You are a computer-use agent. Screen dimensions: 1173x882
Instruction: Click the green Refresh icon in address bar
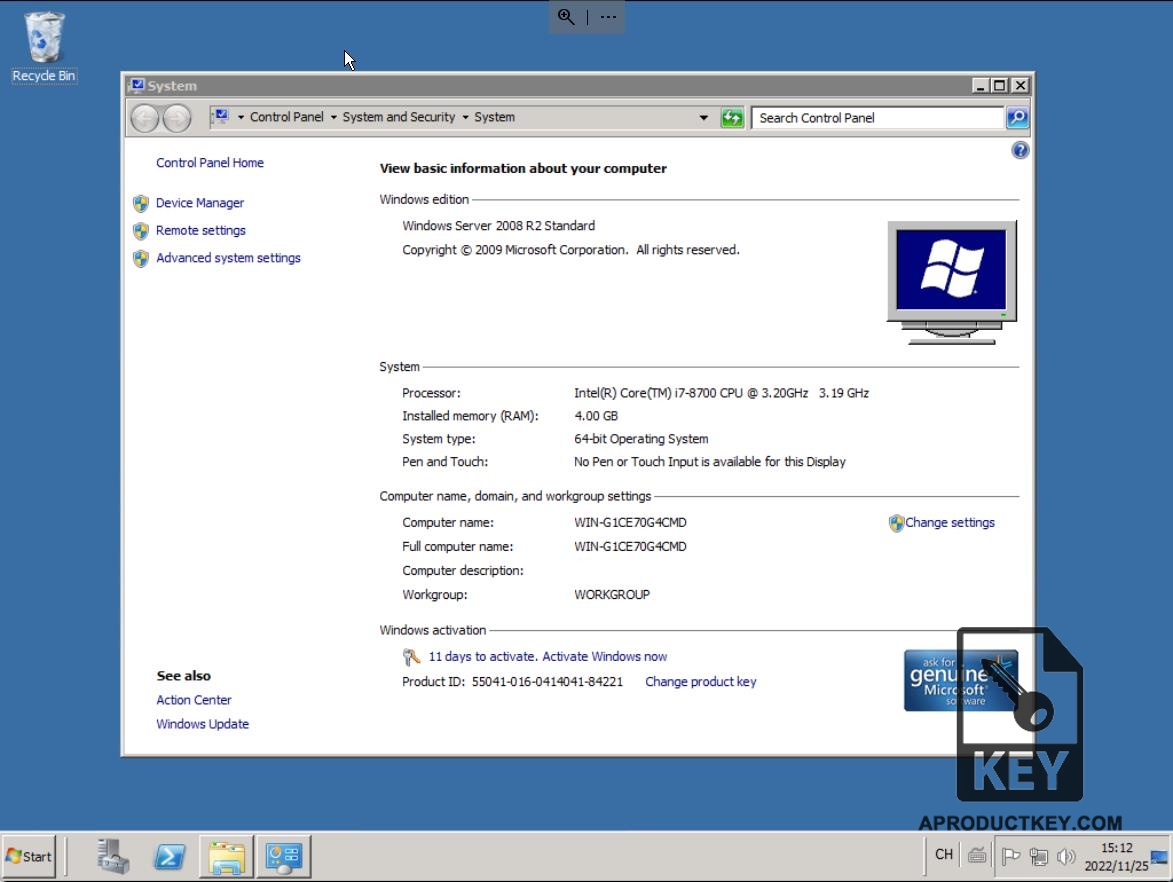click(732, 117)
